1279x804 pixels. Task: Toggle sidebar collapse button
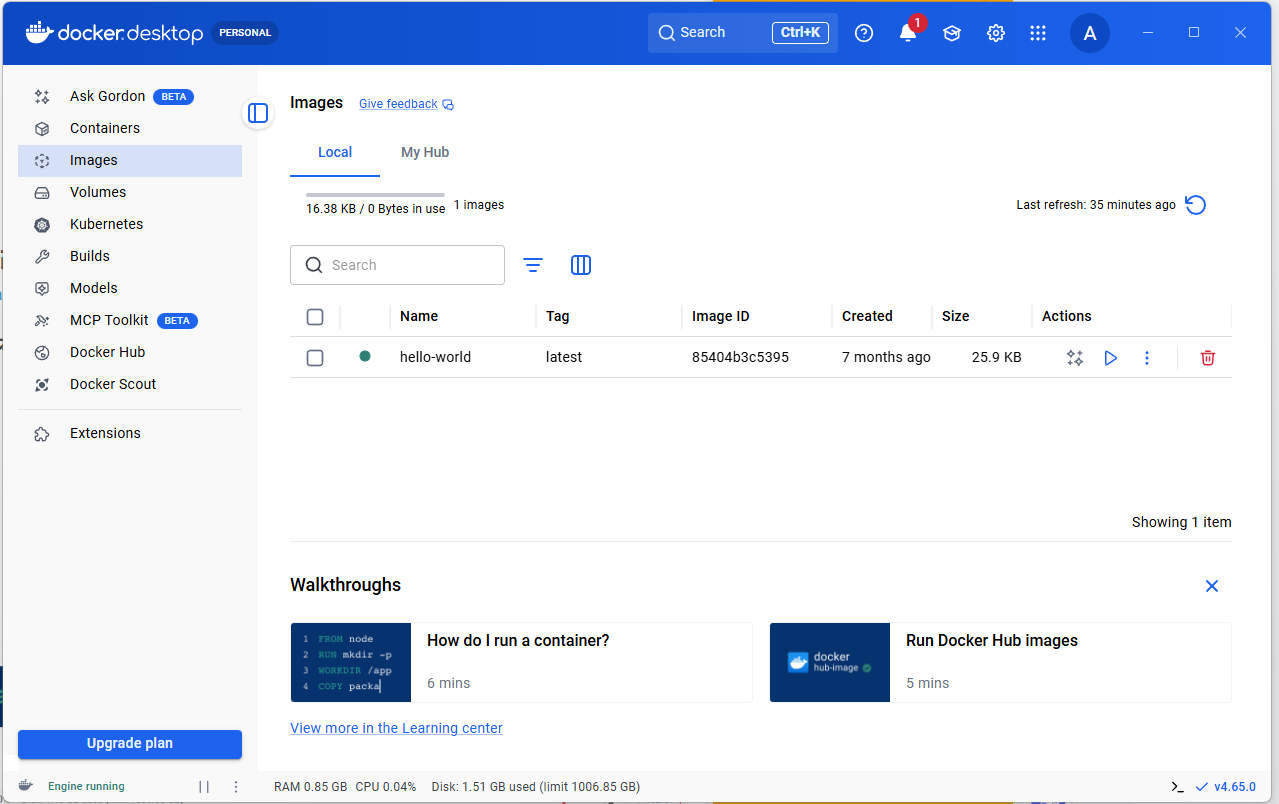[258, 113]
